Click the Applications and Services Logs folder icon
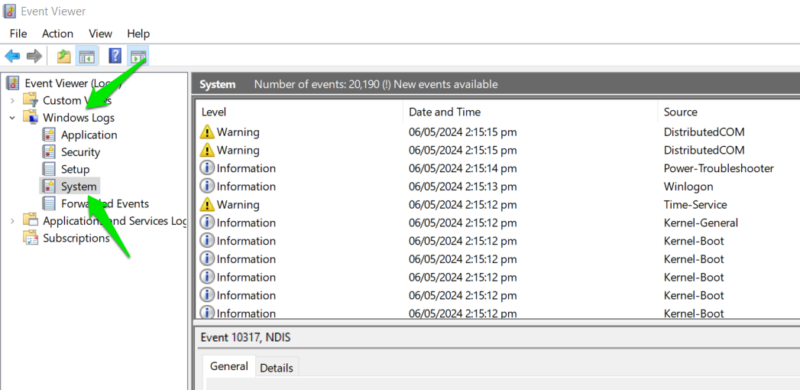800x390 pixels. coord(31,221)
